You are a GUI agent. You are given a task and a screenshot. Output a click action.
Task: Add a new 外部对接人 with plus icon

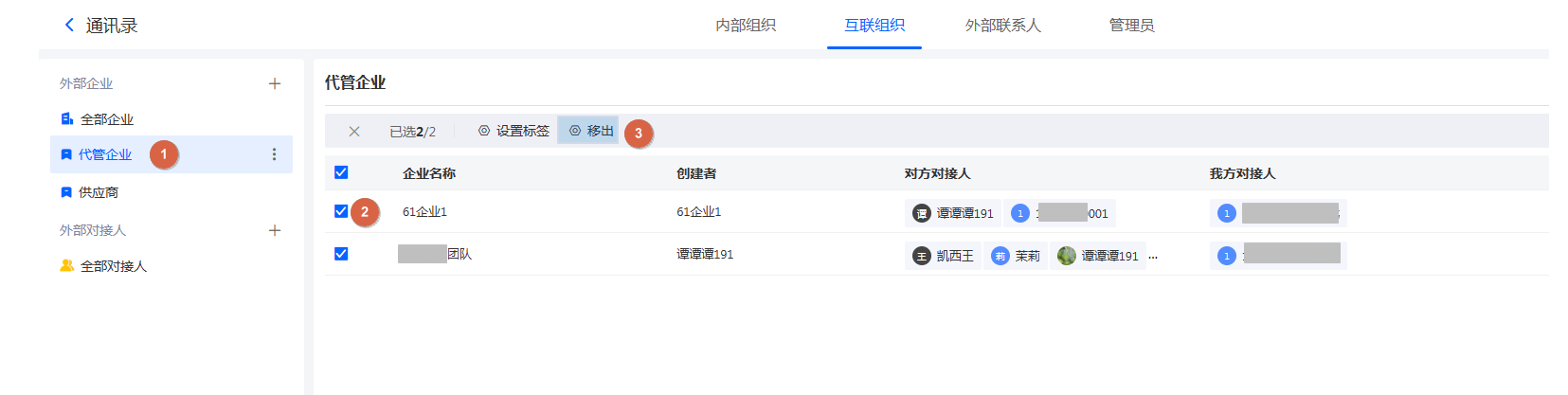click(275, 230)
